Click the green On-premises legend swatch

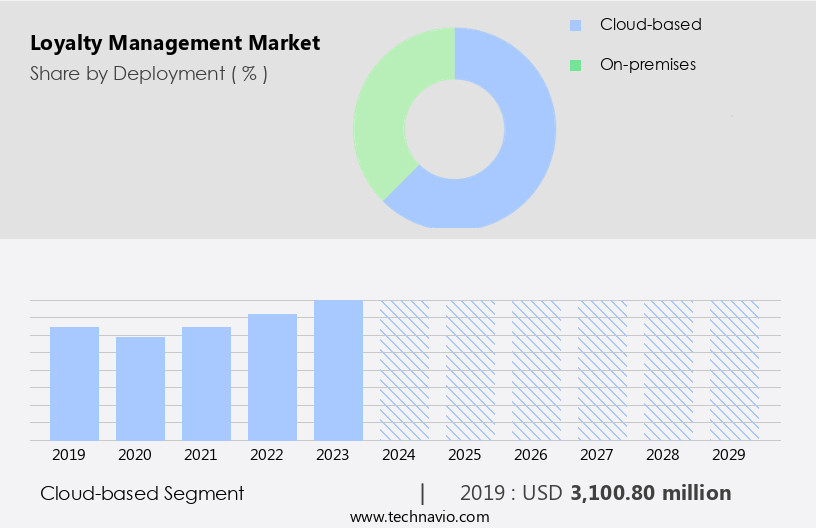[575, 65]
